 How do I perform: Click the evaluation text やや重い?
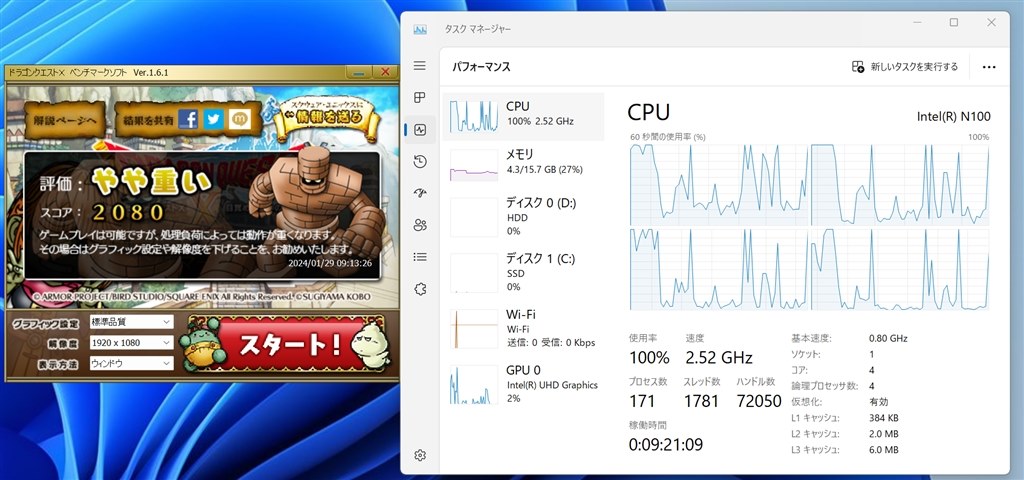point(151,181)
